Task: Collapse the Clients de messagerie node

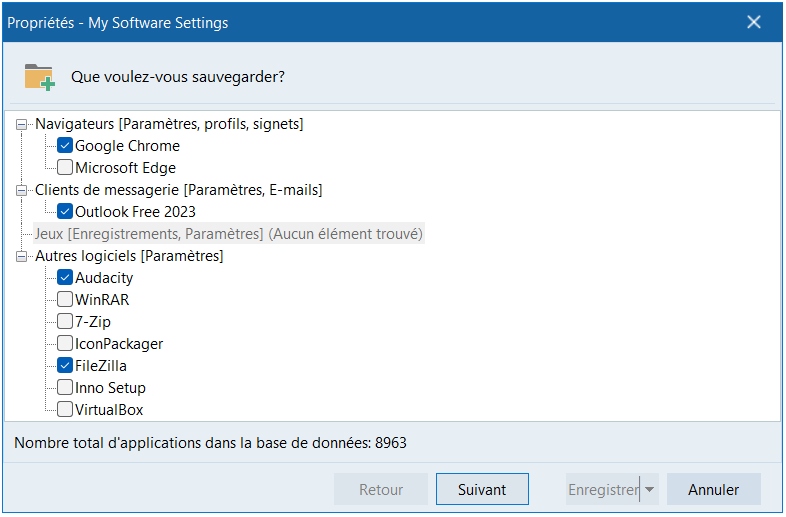Action: click(x=23, y=190)
